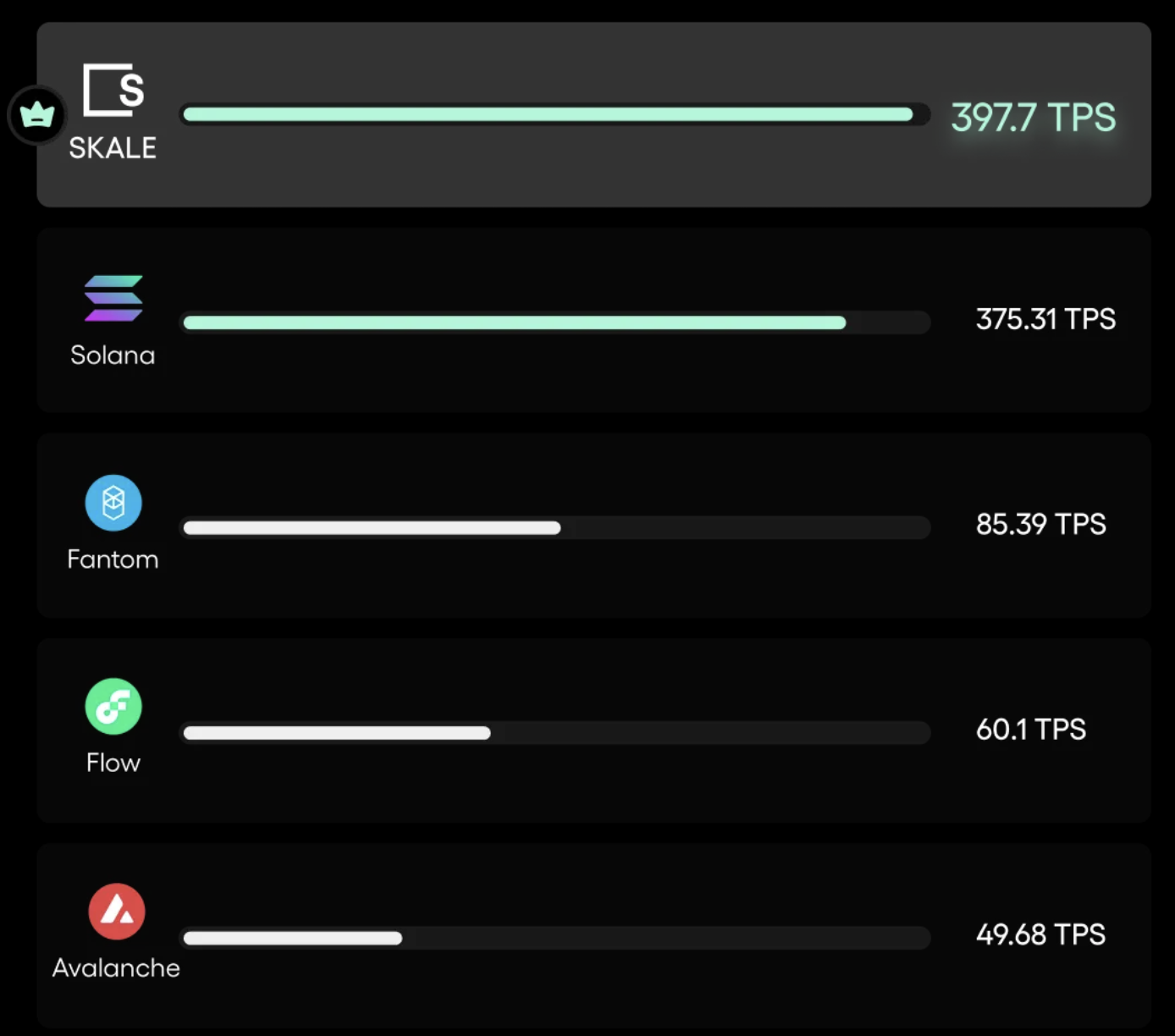Click the 49.68 TPS value

[x=1040, y=934]
